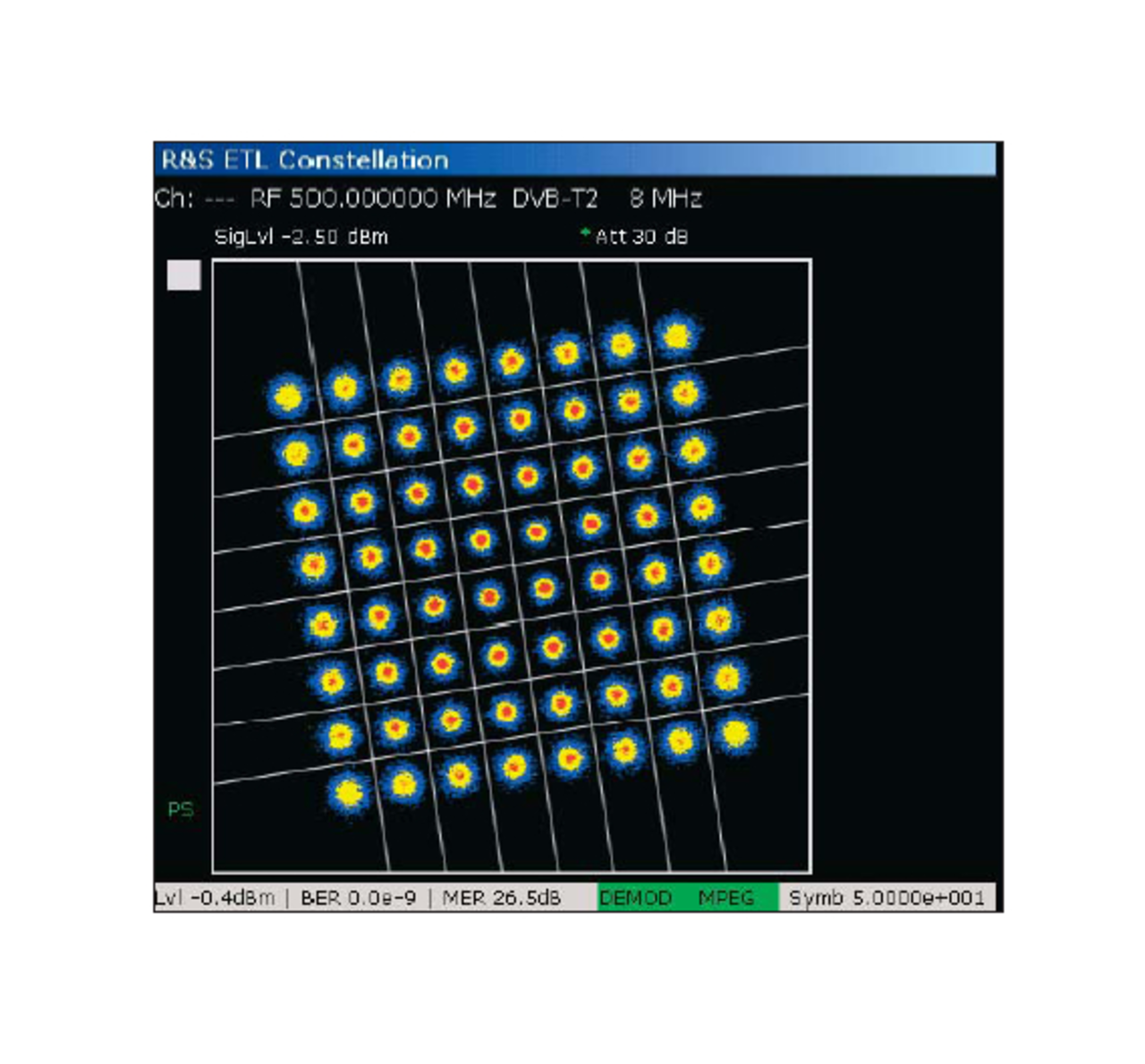Select the RF 500.000000 MHz frequency field
Screen dimensions: 1145x1064
coord(372,198)
